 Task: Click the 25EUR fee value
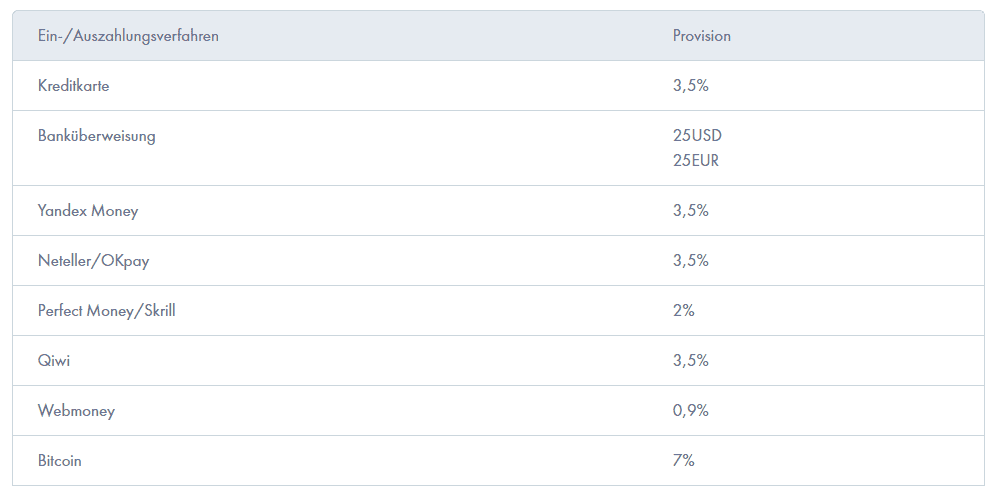point(696,160)
